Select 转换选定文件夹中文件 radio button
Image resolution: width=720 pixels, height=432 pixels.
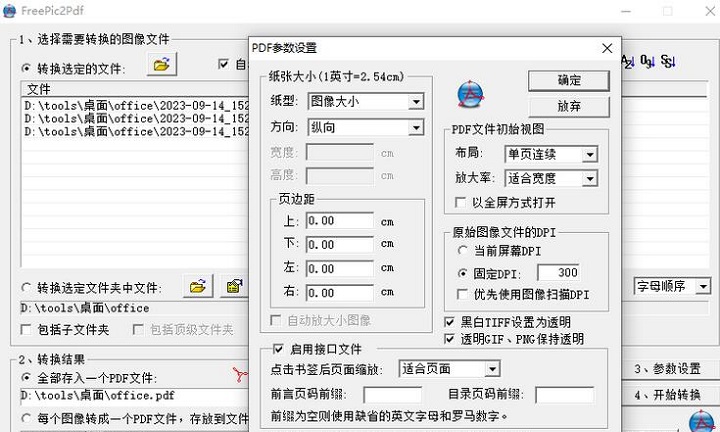(26, 288)
